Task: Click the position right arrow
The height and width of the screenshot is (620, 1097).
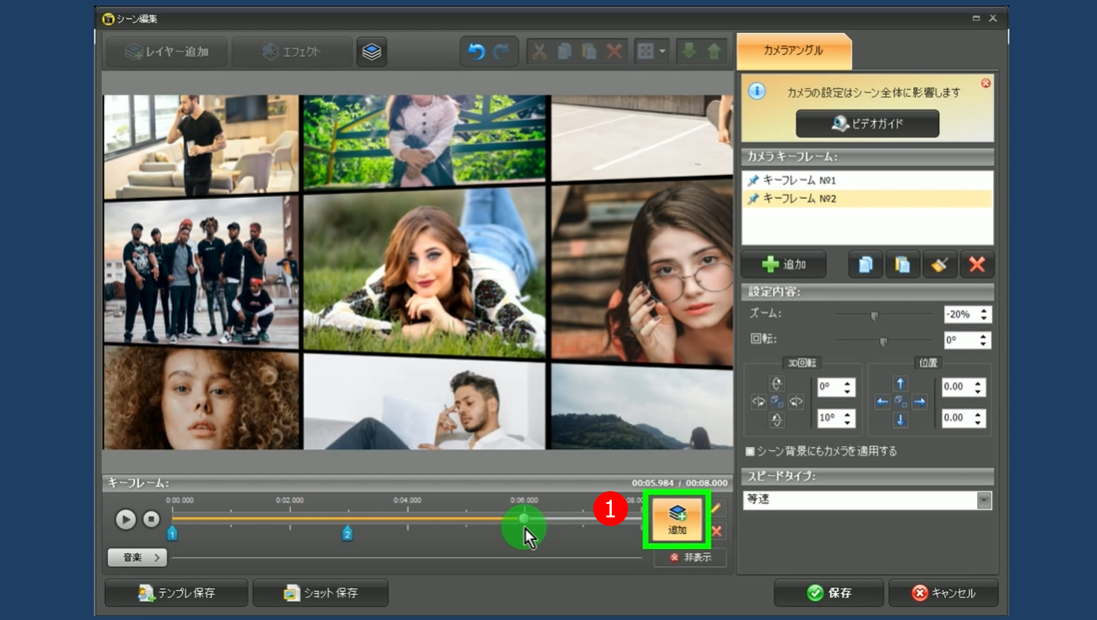Action: click(919, 402)
